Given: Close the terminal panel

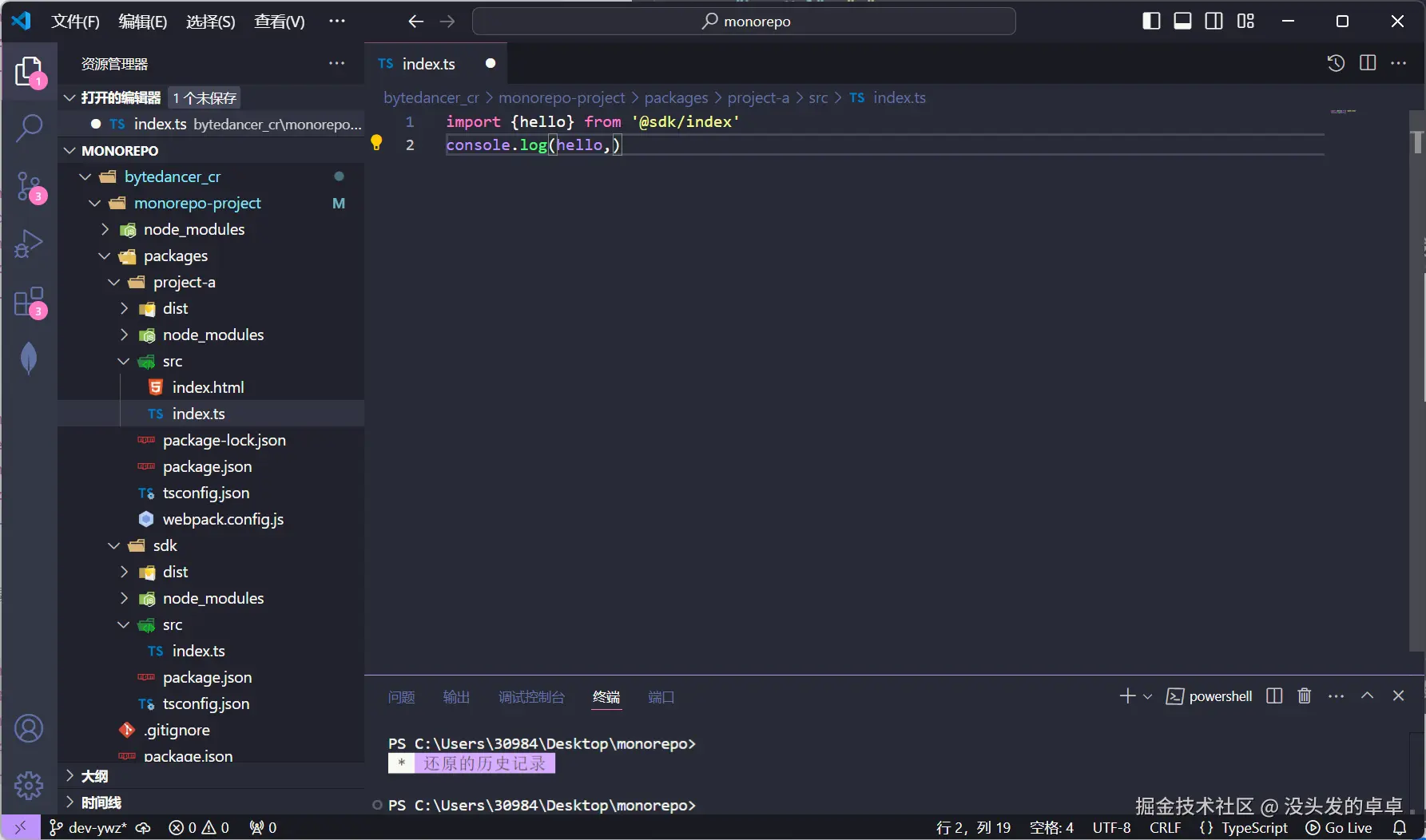Looking at the screenshot, I should click(x=1398, y=696).
